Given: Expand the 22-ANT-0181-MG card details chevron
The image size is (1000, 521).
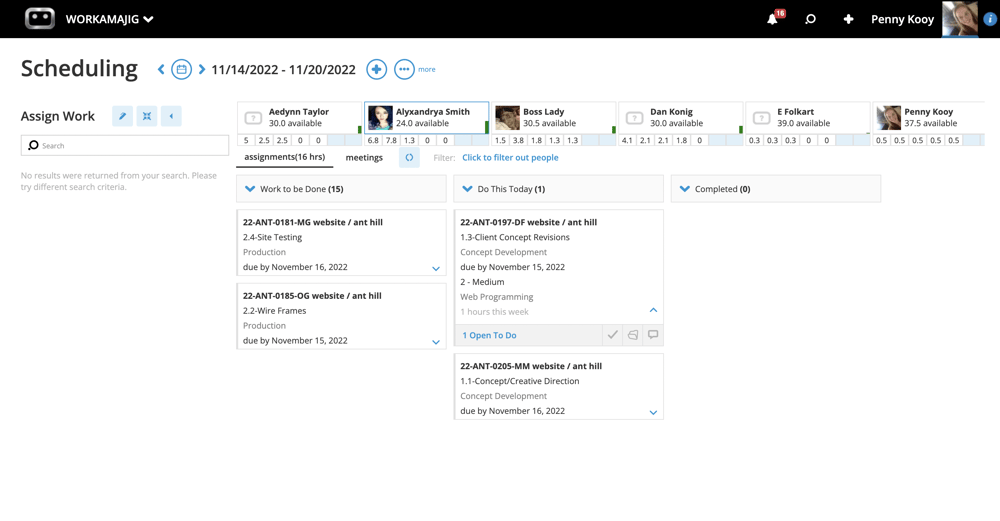Looking at the screenshot, I should point(436,268).
